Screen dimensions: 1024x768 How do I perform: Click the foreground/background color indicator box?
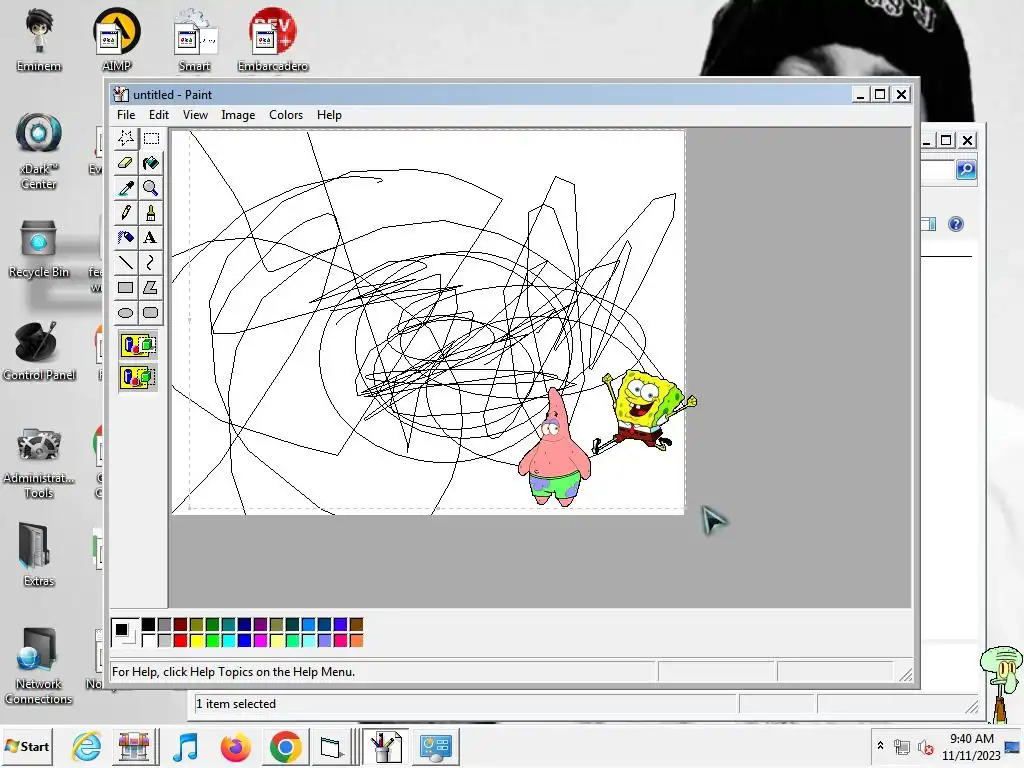point(125,633)
